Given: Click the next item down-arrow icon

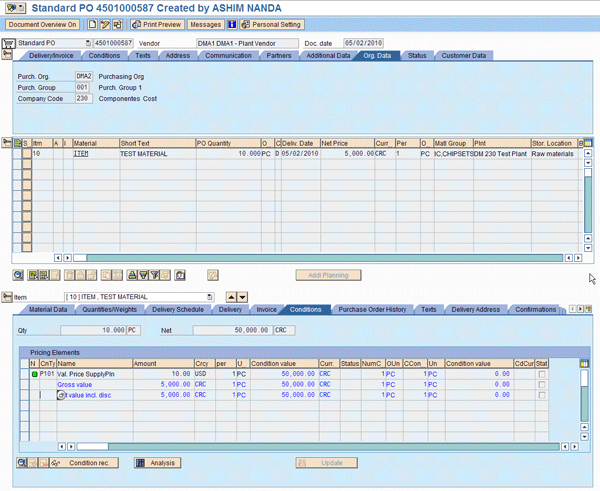Looking at the screenshot, I should tap(242, 297).
